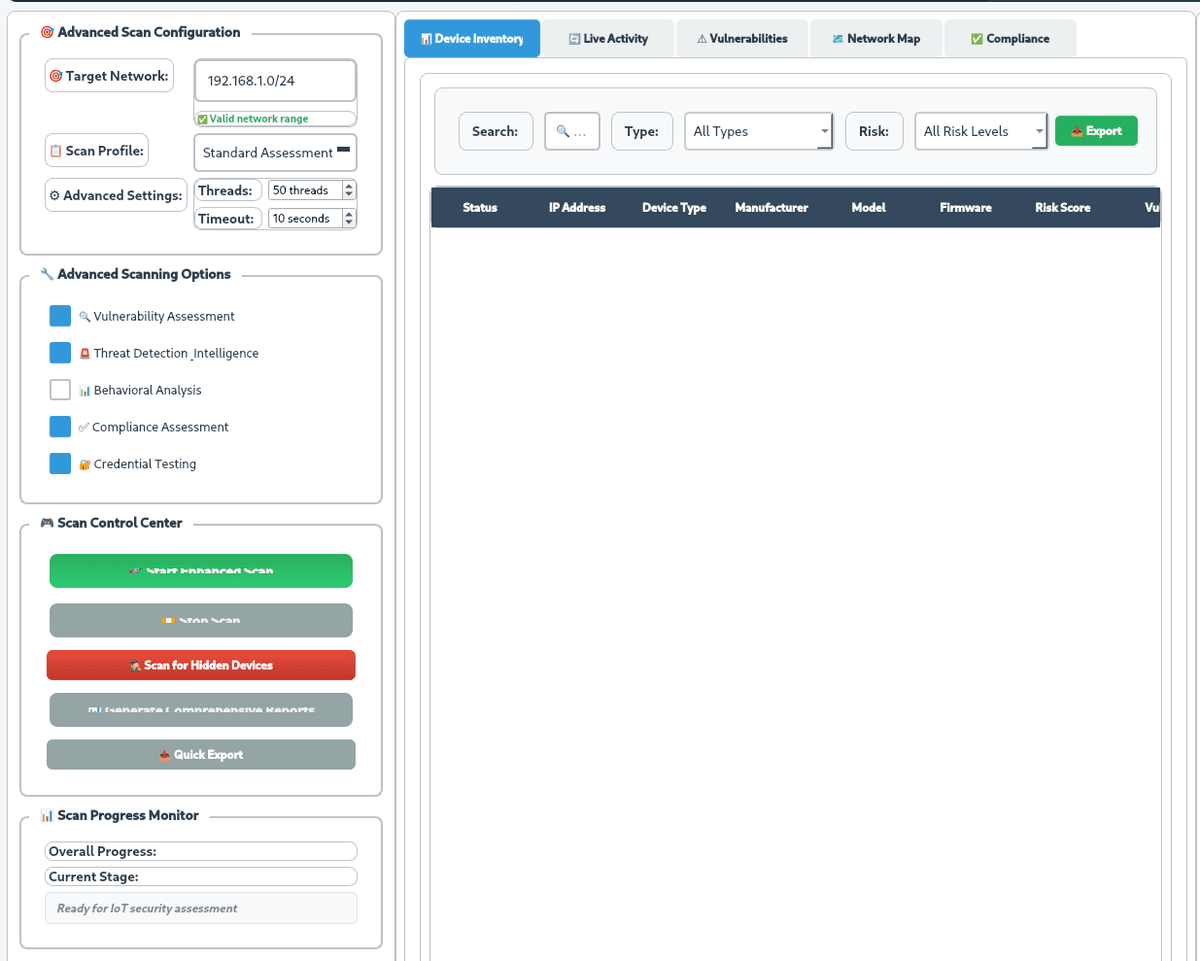Click the wrench icon beside Advanced Scanning Options

pos(46,273)
